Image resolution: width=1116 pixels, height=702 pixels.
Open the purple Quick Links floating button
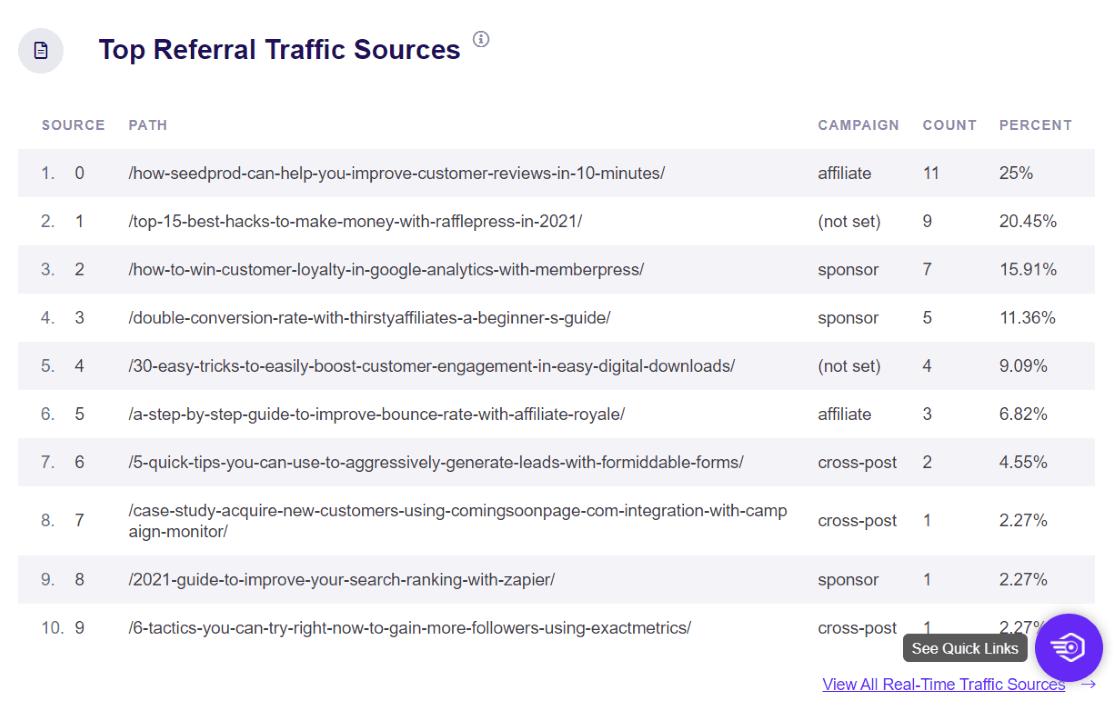1068,648
